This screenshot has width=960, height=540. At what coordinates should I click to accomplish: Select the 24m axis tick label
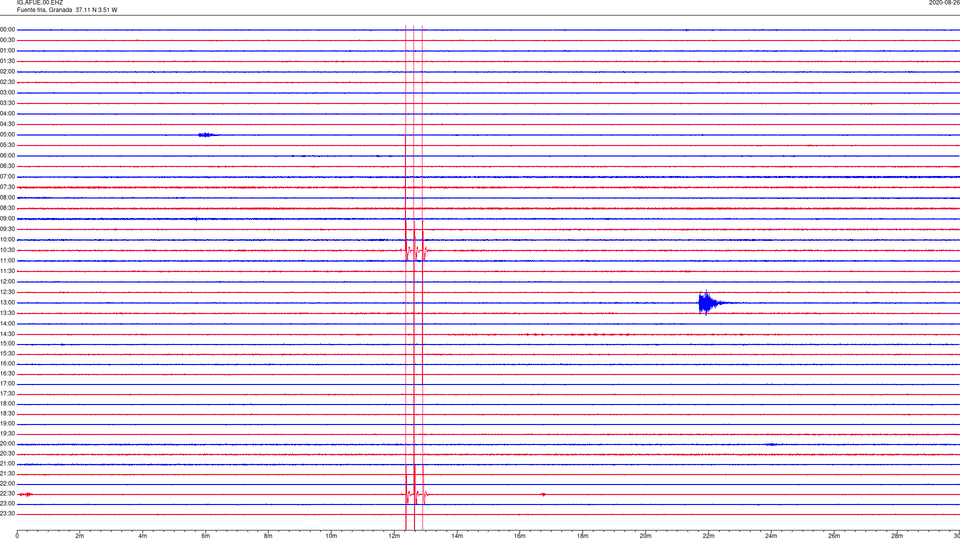coord(771,536)
